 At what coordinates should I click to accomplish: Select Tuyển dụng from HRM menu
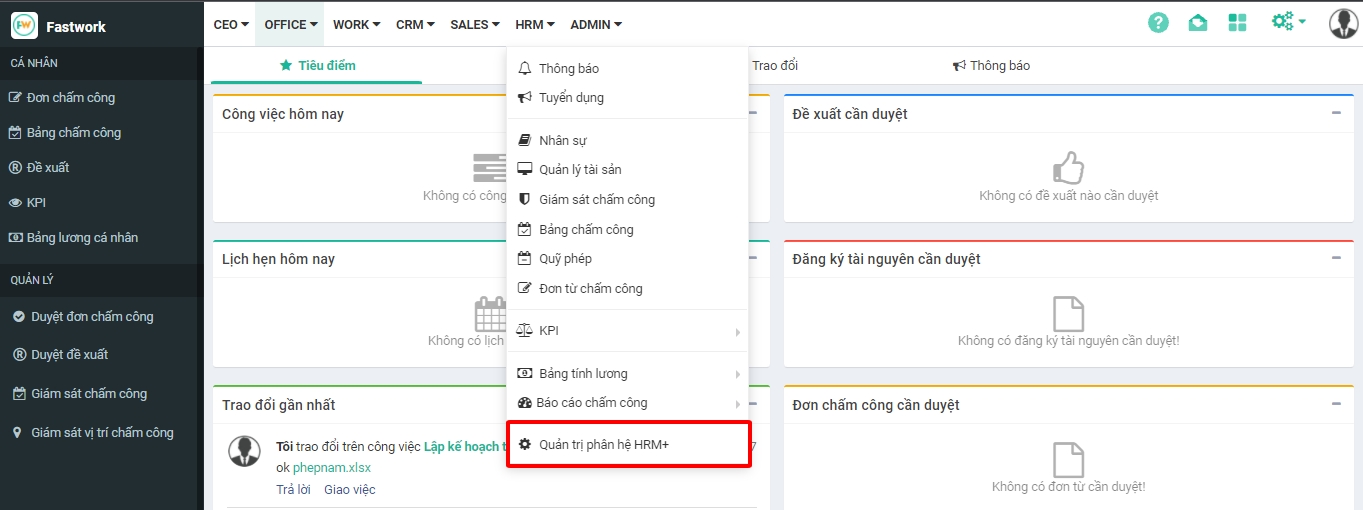571,98
